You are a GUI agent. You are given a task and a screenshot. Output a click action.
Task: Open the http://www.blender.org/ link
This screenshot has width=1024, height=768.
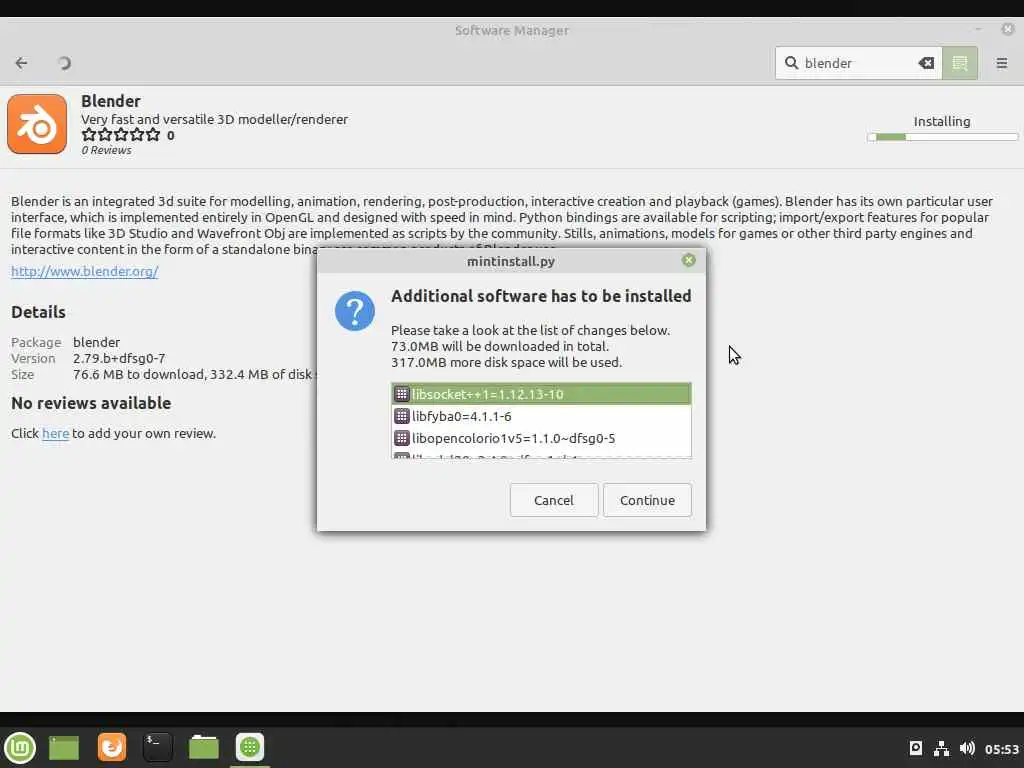tap(85, 271)
